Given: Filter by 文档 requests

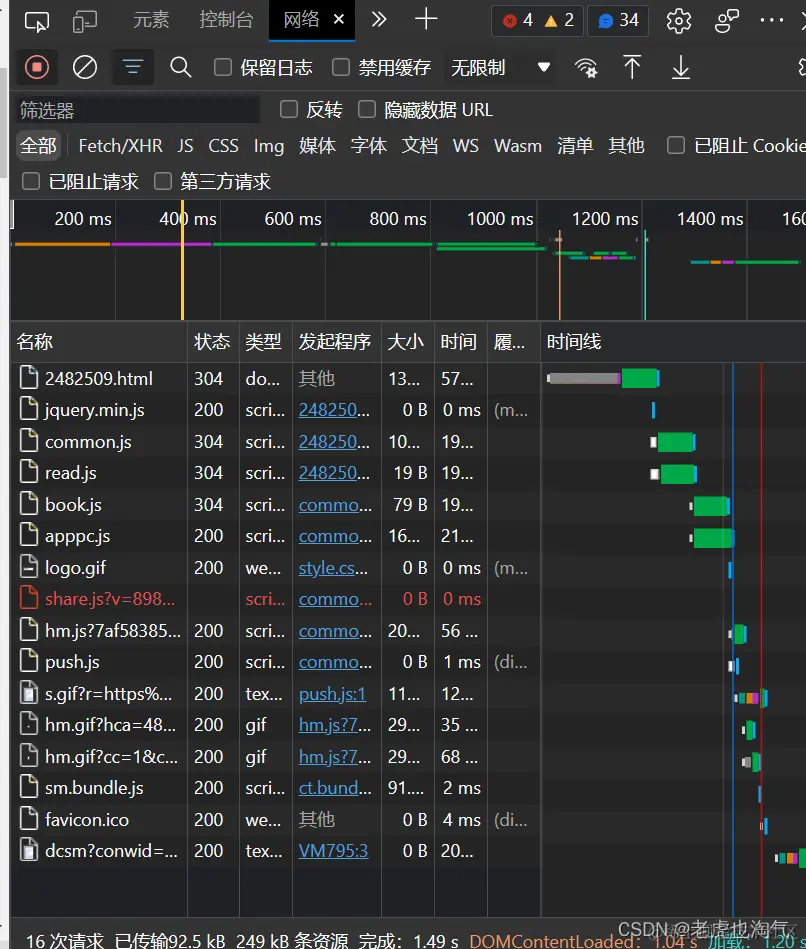Looking at the screenshot, I should click(x=420, y=146).
